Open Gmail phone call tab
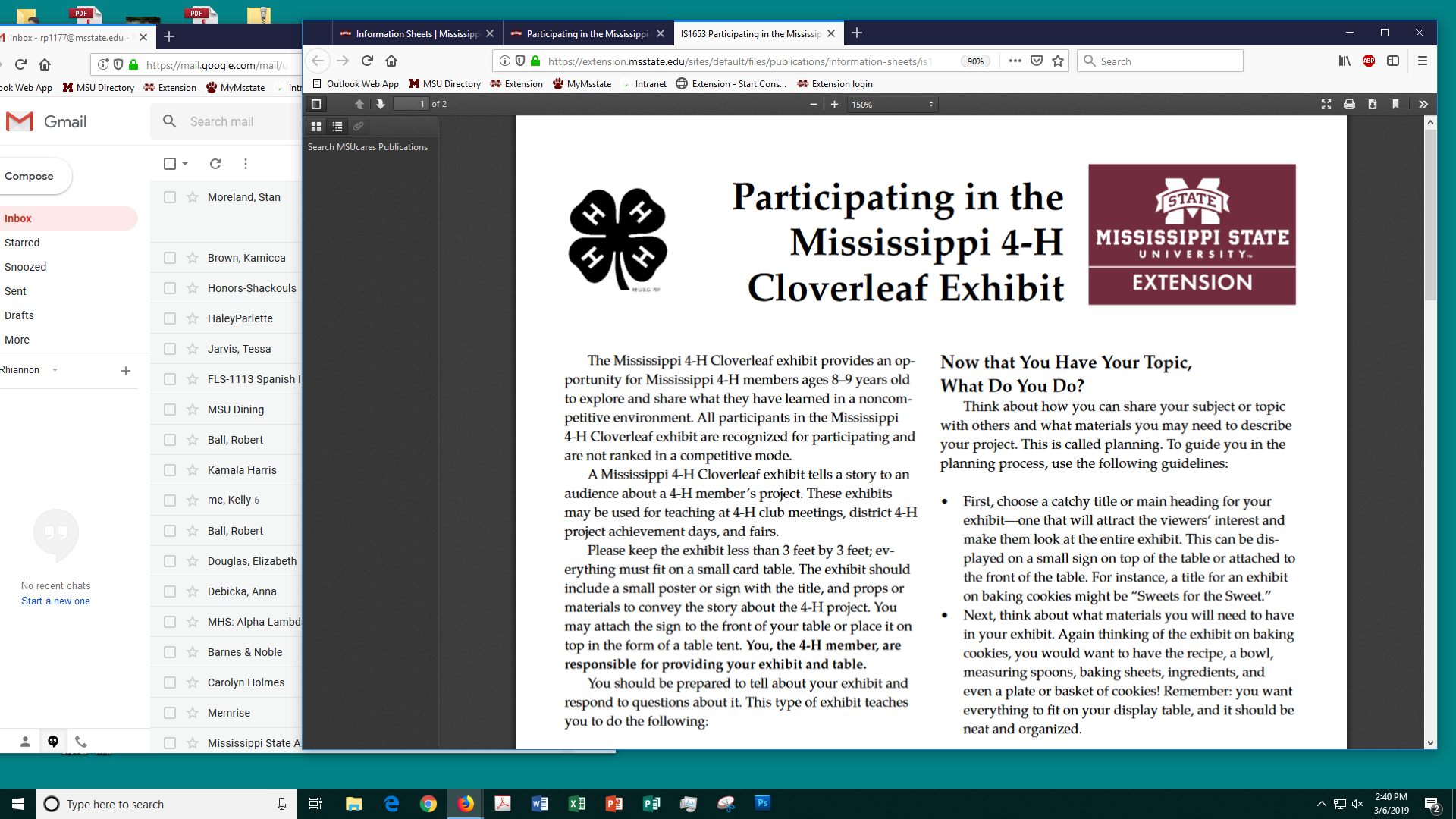 coord(81,742)
